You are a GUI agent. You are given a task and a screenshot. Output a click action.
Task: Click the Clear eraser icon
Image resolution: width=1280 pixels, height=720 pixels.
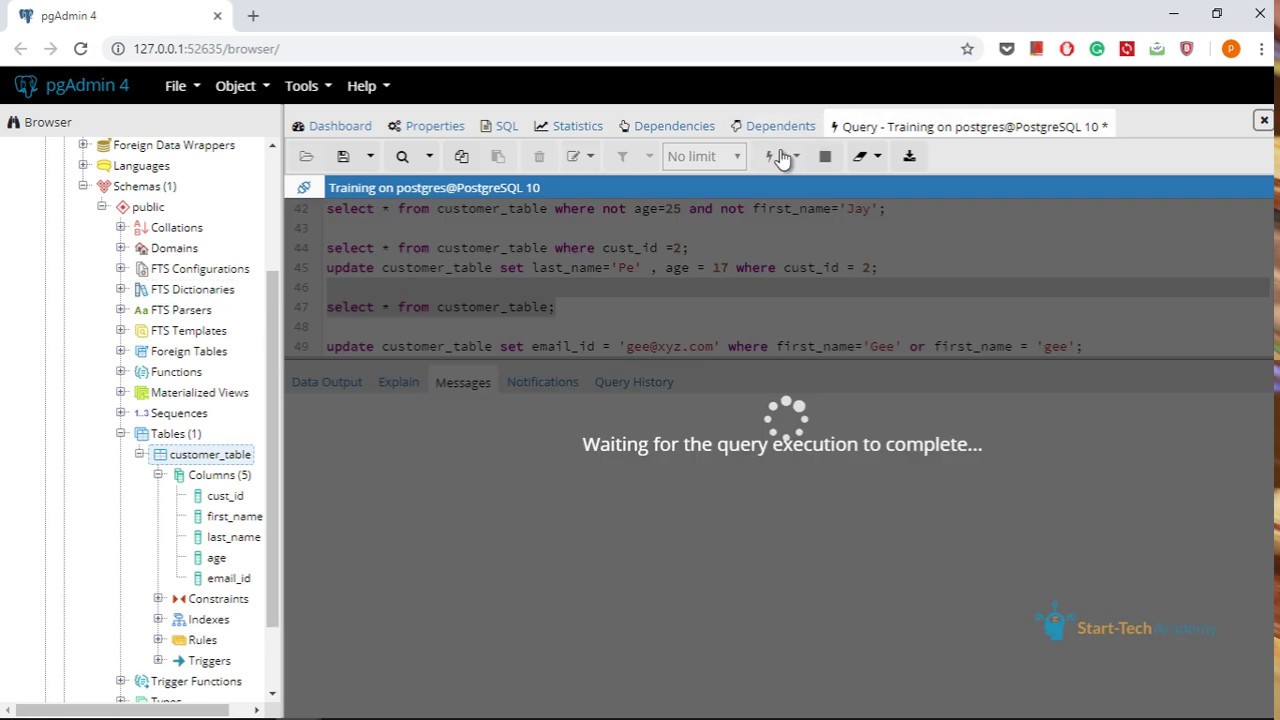coord(859,156)
